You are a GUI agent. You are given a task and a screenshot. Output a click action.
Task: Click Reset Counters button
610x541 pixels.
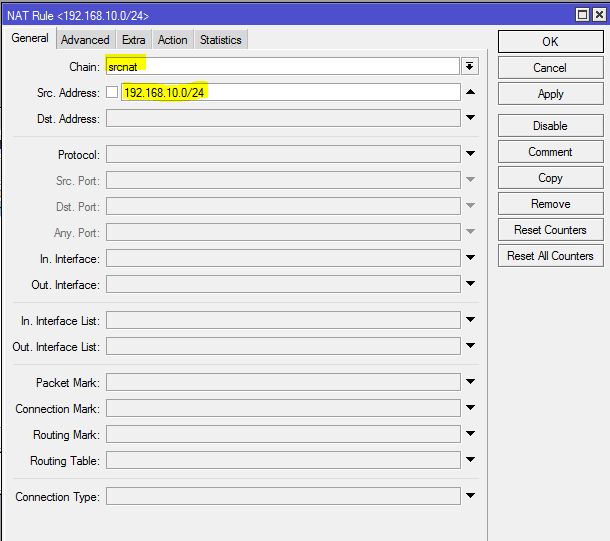(550, 230)
